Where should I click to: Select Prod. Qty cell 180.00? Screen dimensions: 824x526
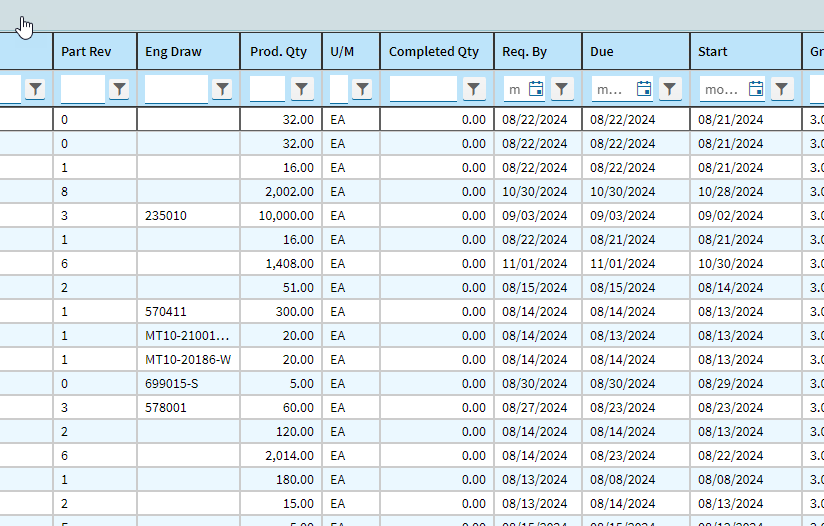pyautogui.click(x=281, y=480)
